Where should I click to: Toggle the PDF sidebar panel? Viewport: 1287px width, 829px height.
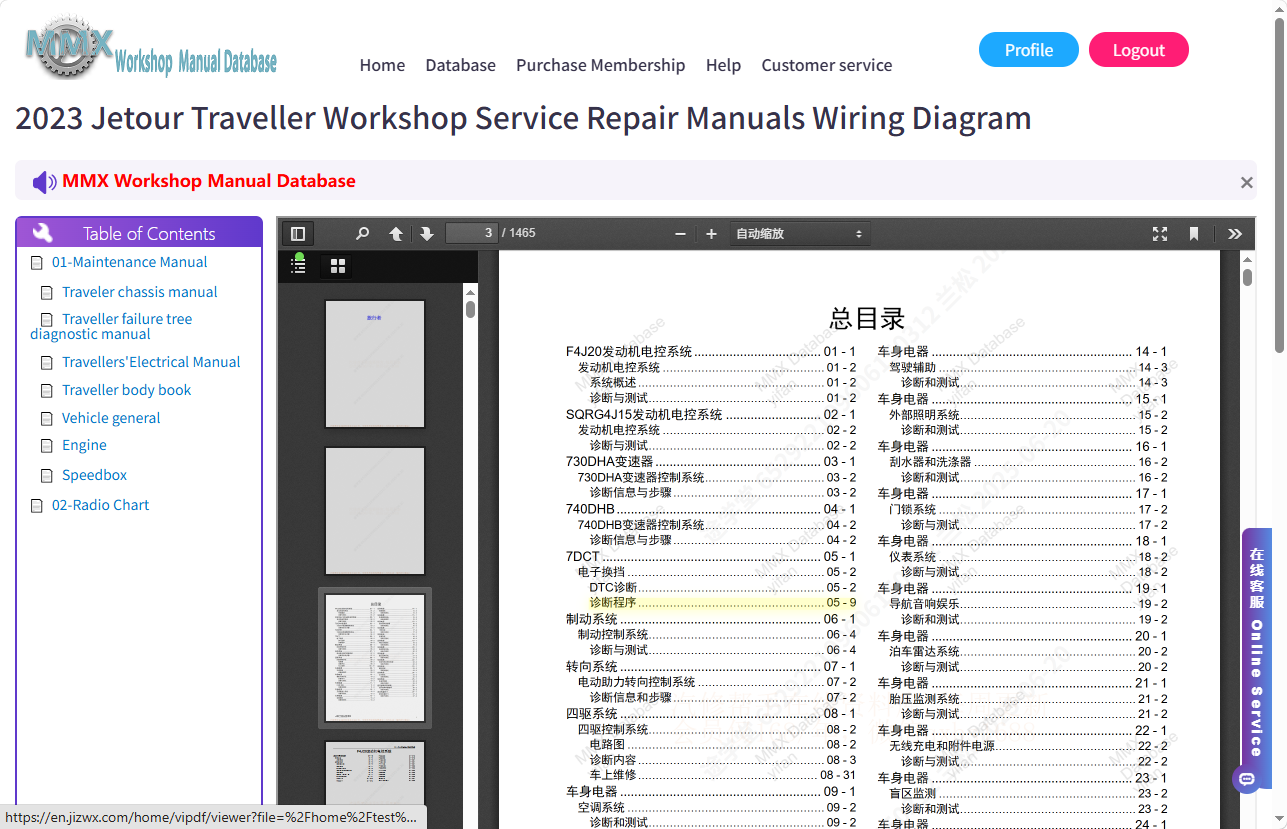pyautogui.click(x=298, y=234)
